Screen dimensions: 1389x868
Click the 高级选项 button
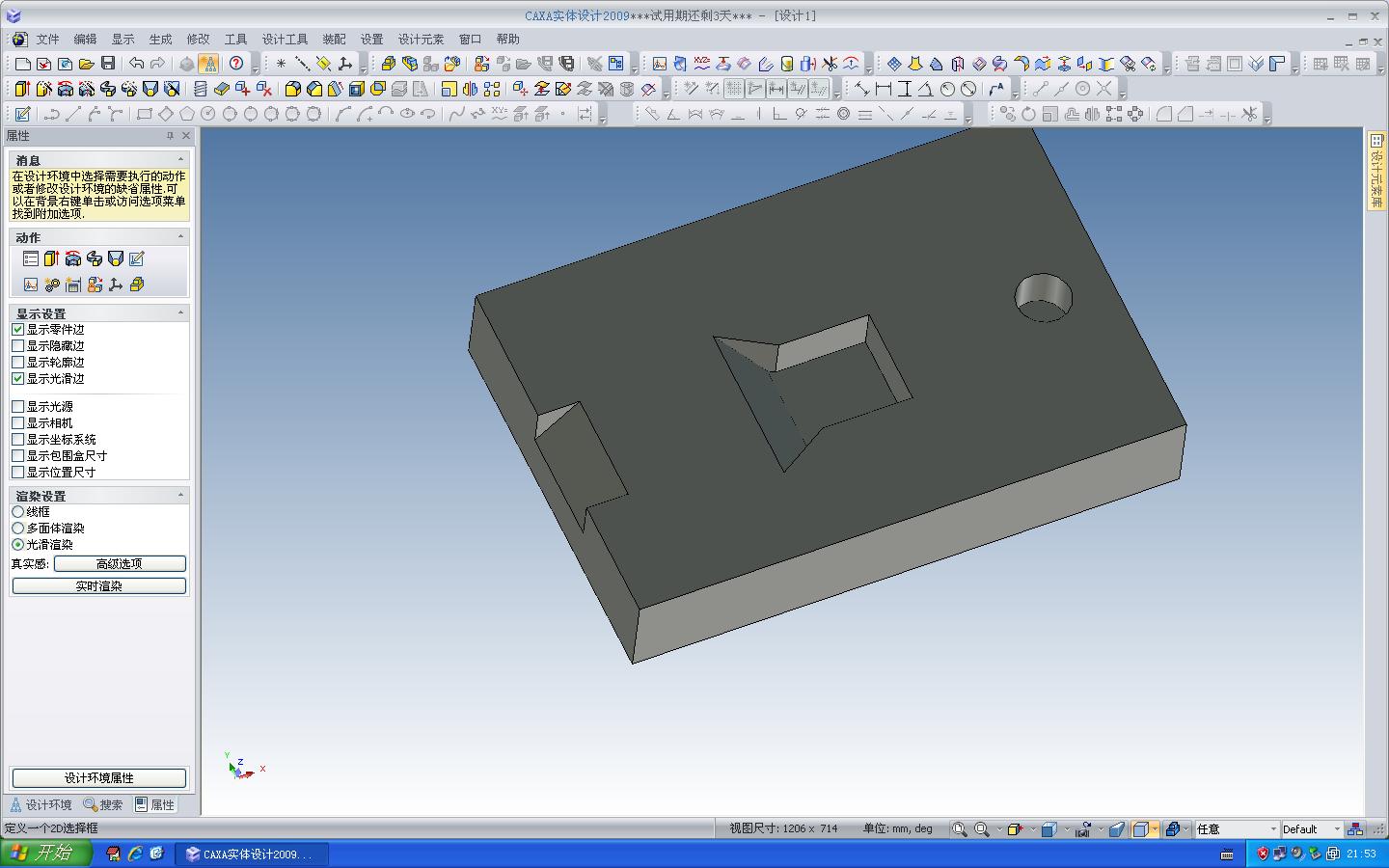(120, 564)
